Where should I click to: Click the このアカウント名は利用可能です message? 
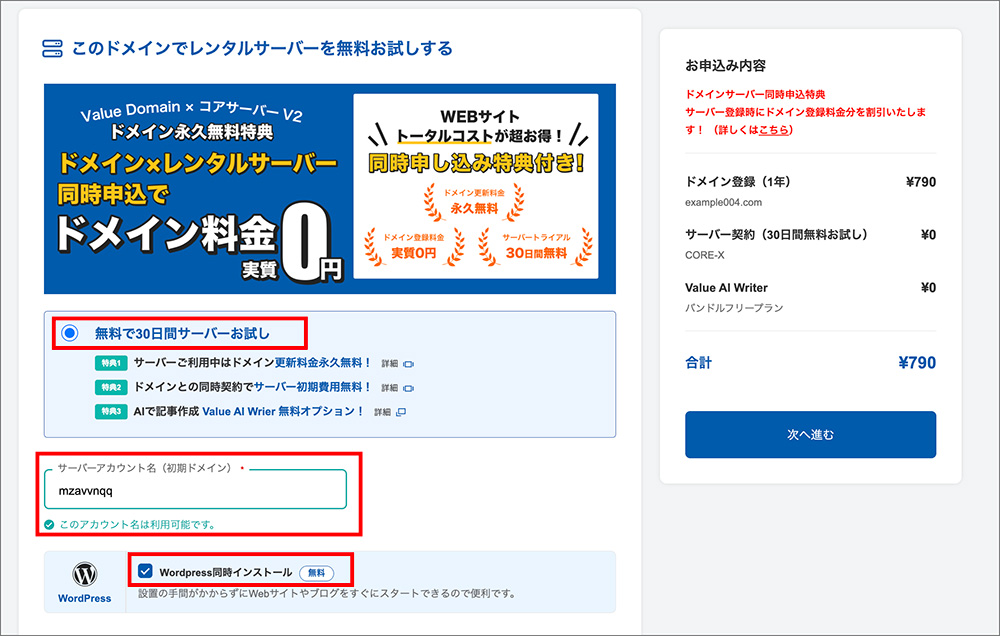[138, 524]
